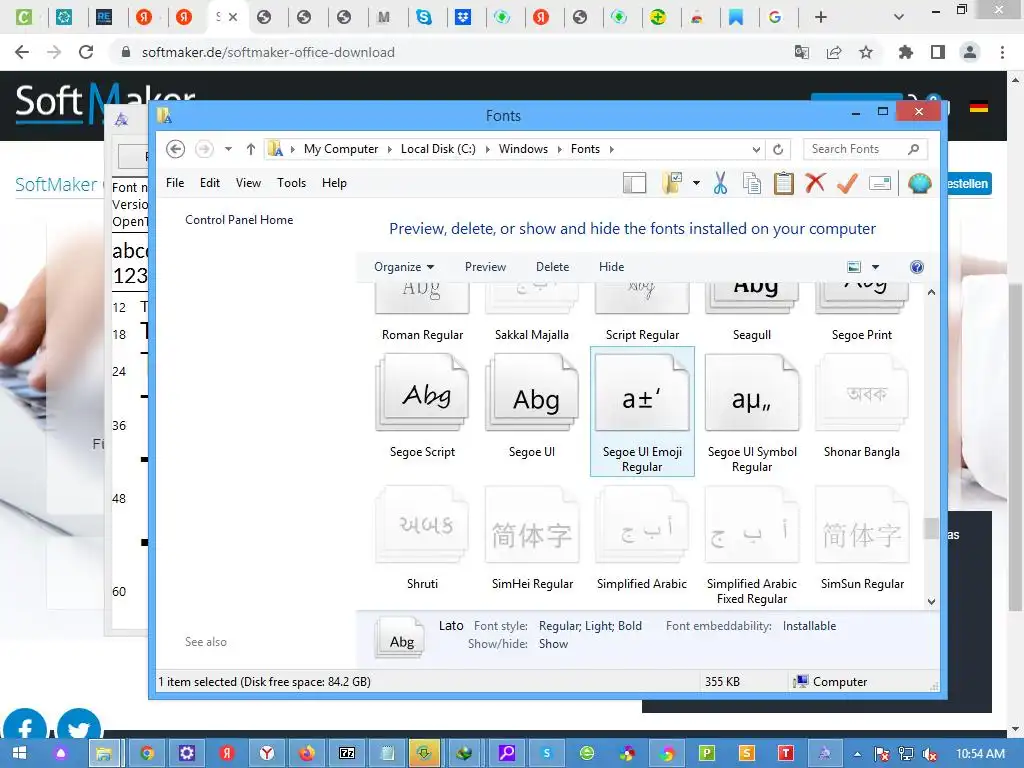The height and width of the screenshot is (768, 1024).
Task: Click the browser translate page icon
Action: [x=802, y=52]
